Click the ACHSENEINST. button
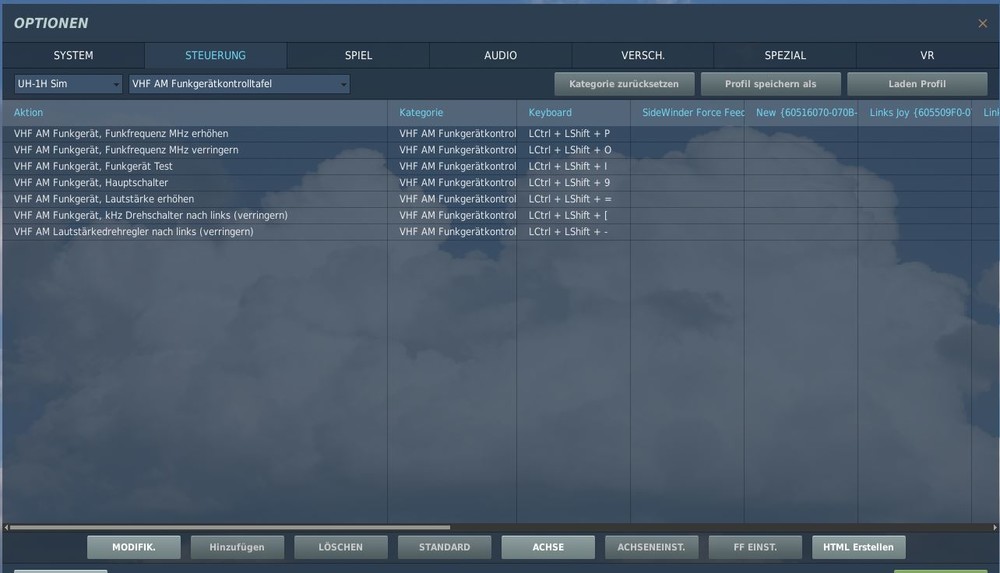Screen dimensions: 1000x573 point(651,547)
